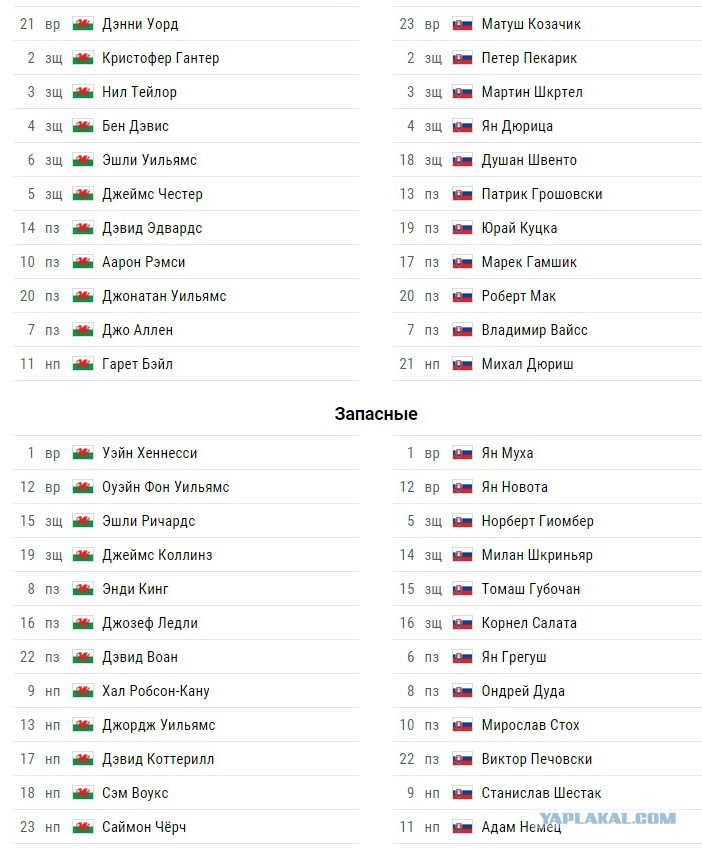
Task: Select player Саймон Чёрч
Action: (144, 827)
